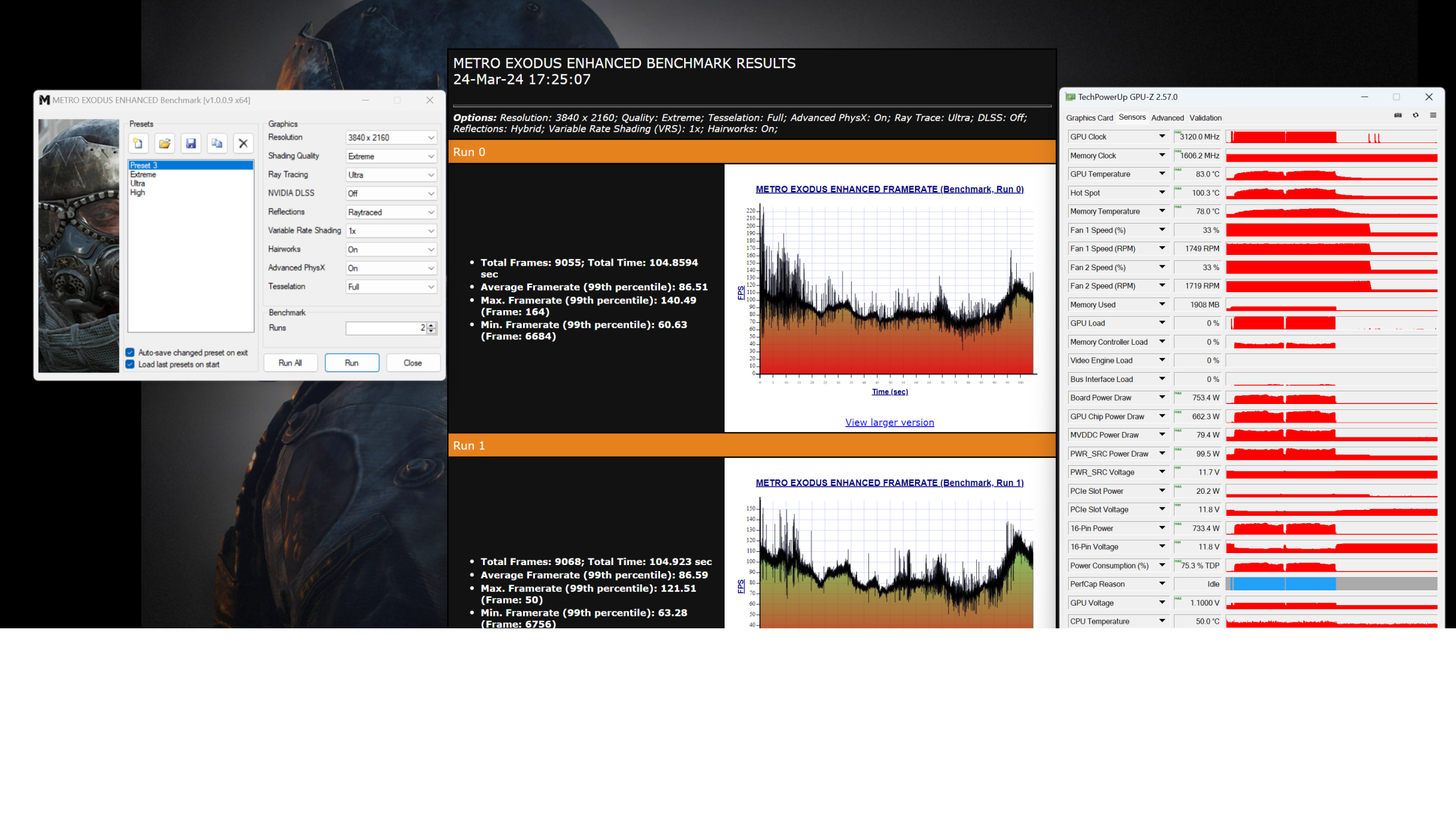Click the GPU-Z refresh icon

[x=1415, y=115]
